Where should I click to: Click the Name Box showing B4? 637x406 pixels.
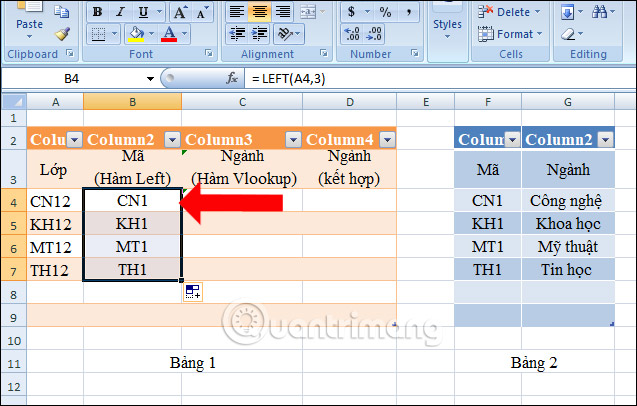click(72, 78)
